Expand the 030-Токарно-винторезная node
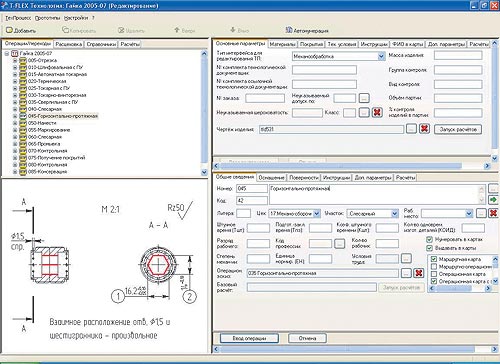The width and height of the screenshot is (500, 364). 15,95
